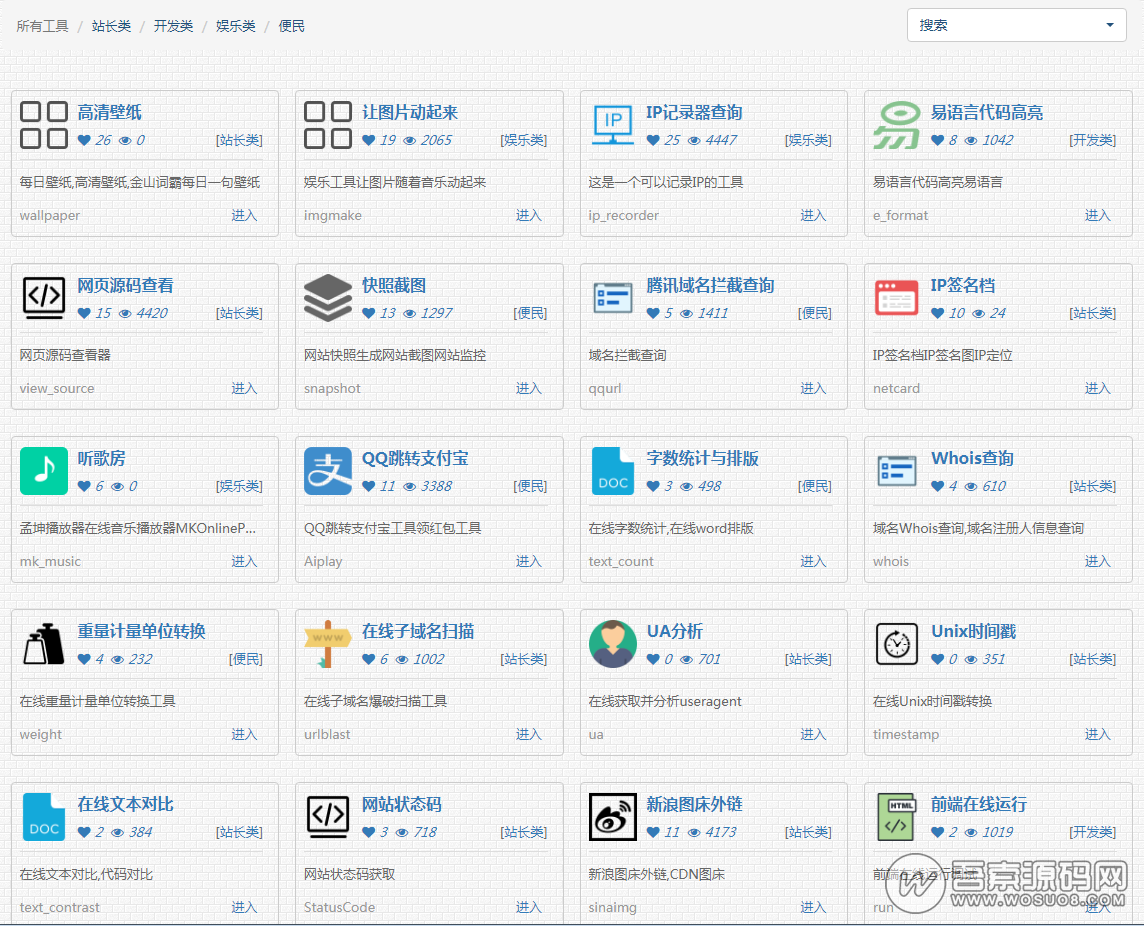Open the 字数统计与排版 DOC icon
This screenshot has height=926, width=1144.
pyautogui.click(x=613, y=470)
